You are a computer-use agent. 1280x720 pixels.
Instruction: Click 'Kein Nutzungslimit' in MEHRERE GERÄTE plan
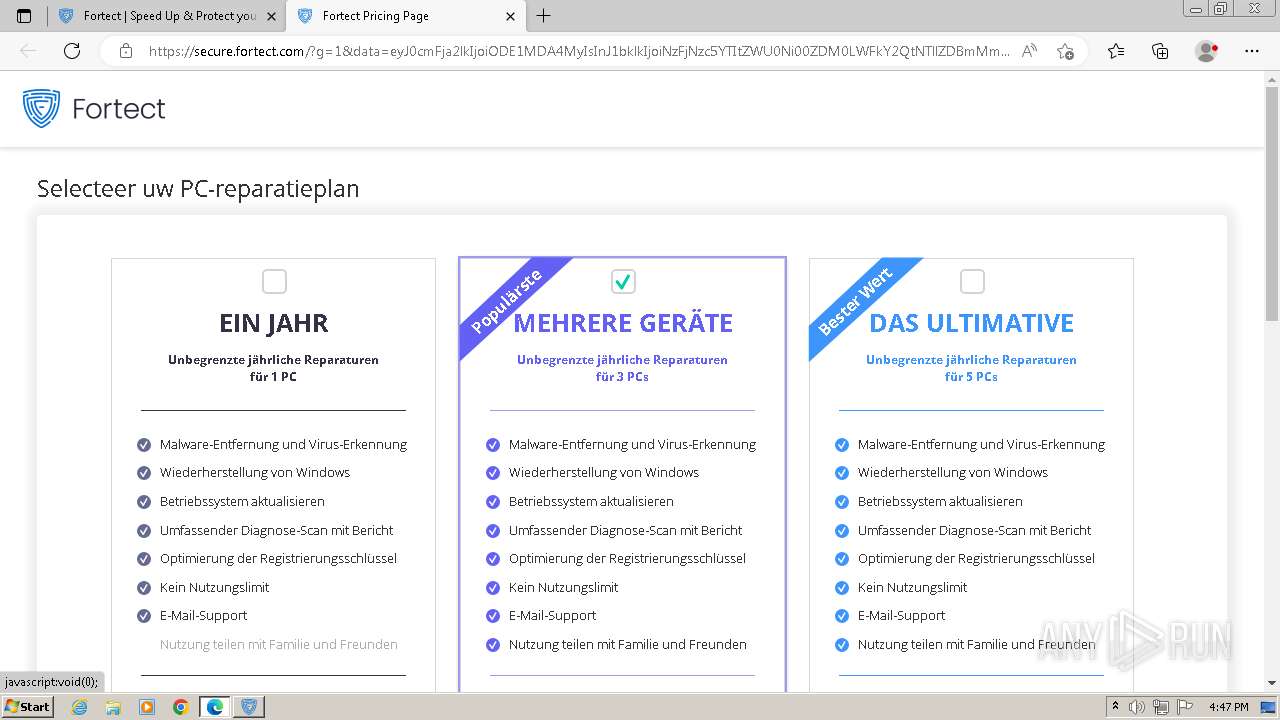click(563, 587)
